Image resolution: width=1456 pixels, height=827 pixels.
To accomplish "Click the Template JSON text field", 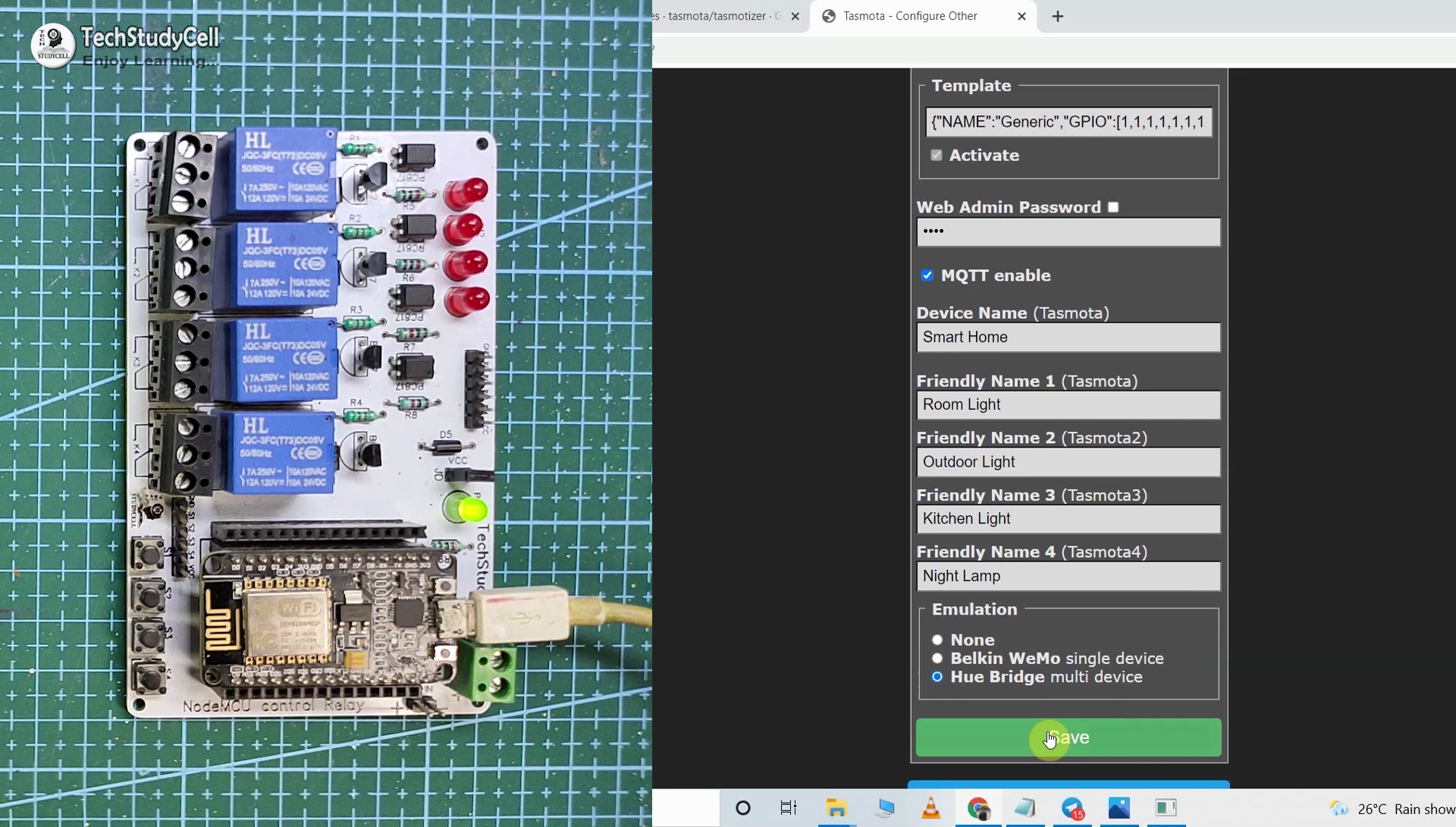I will 1068,122.
